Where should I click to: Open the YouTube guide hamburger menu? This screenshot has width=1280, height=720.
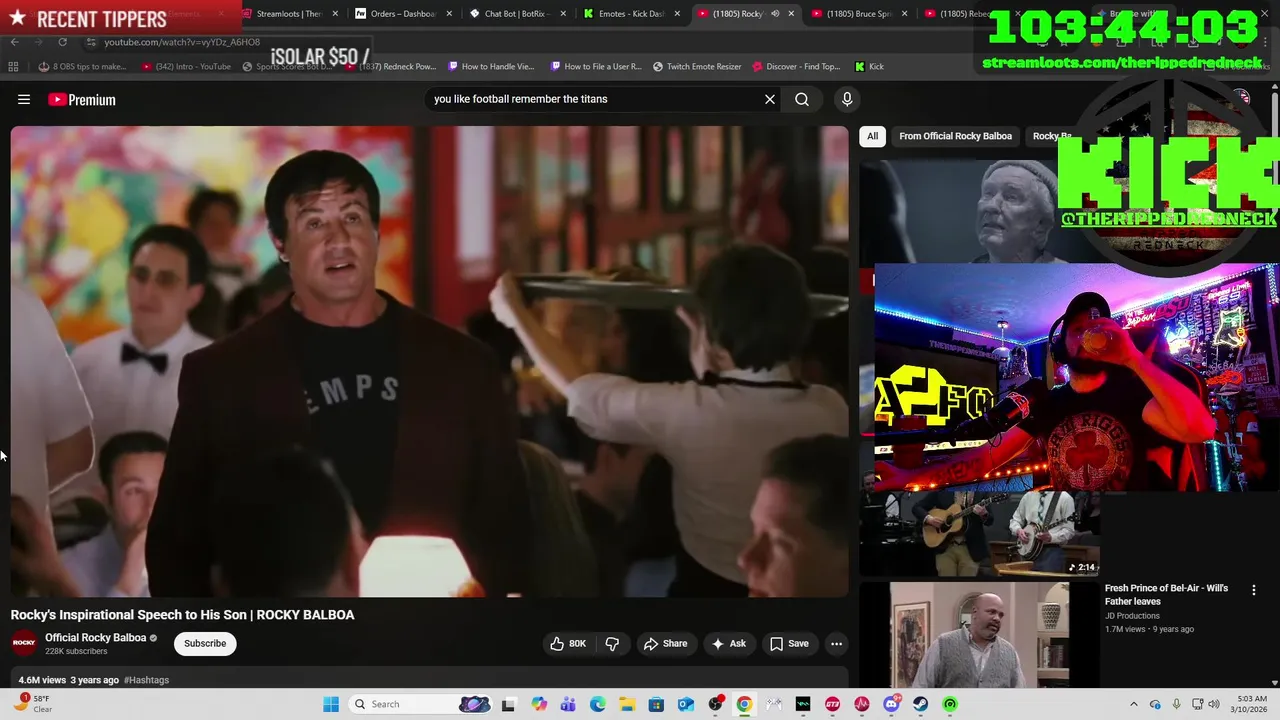[x=24, y=99]
